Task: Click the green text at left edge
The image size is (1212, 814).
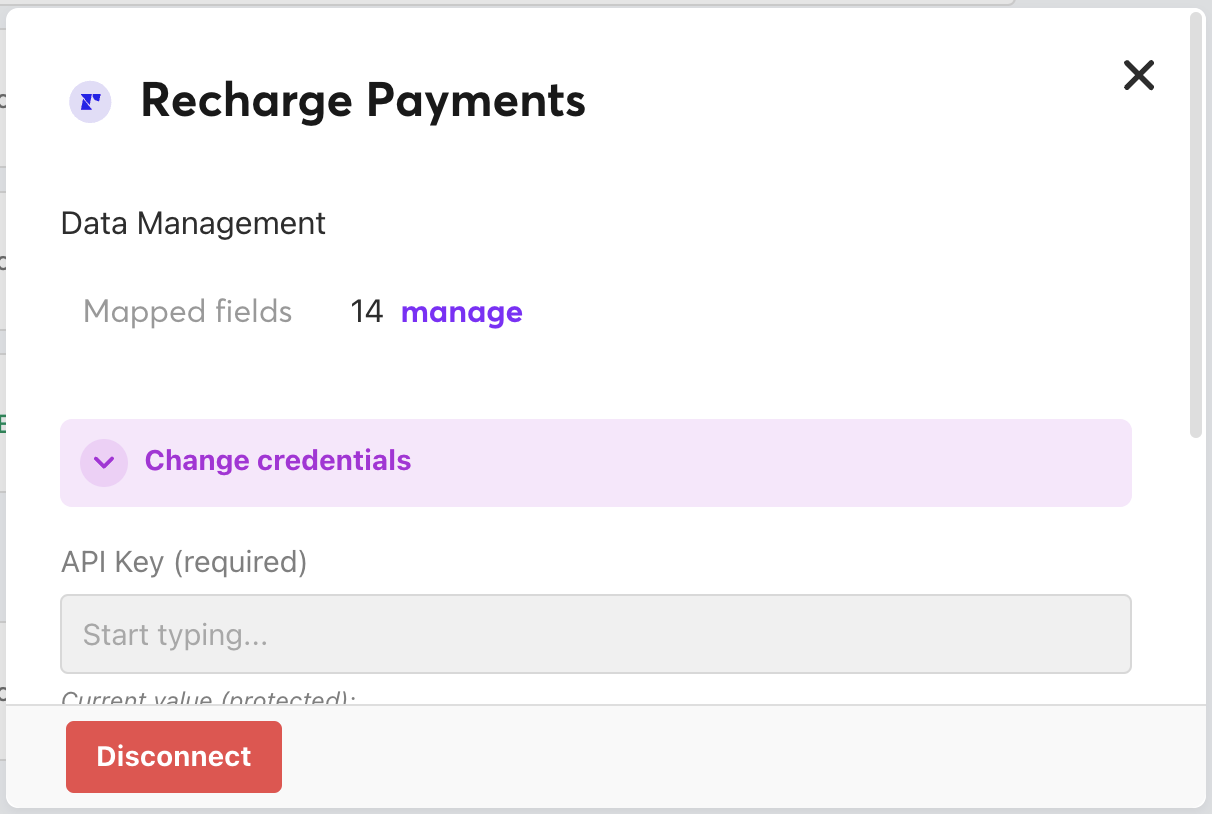Action: click(x=3, y=424)
